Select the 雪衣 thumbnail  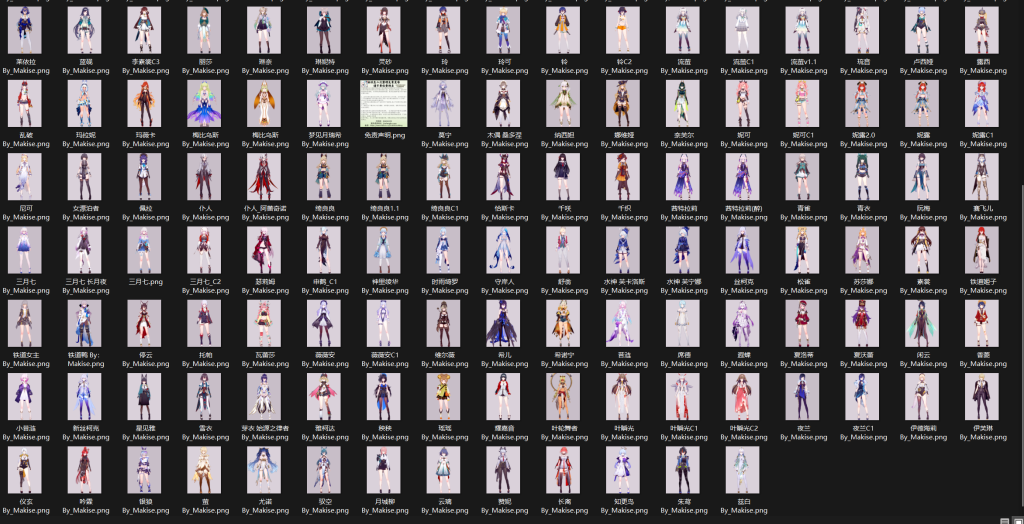[x=204, y=397]
